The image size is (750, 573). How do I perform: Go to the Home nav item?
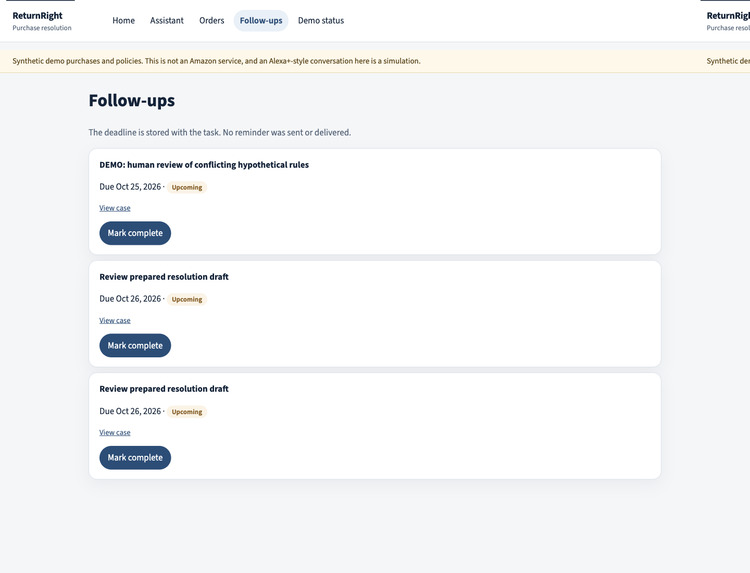pyautogui.click(x=123, y=21)
